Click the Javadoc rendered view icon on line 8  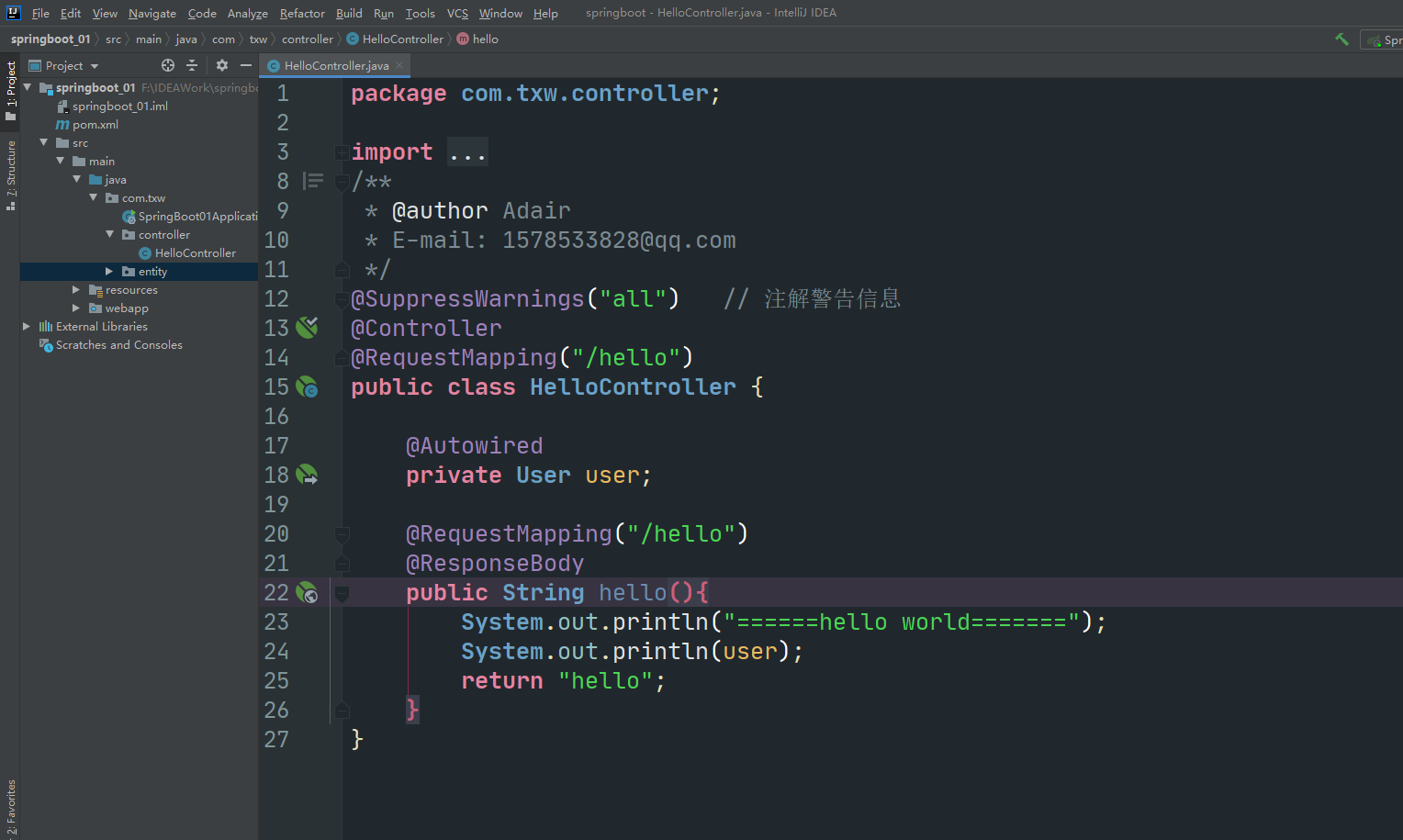click(x=313, y=181)
